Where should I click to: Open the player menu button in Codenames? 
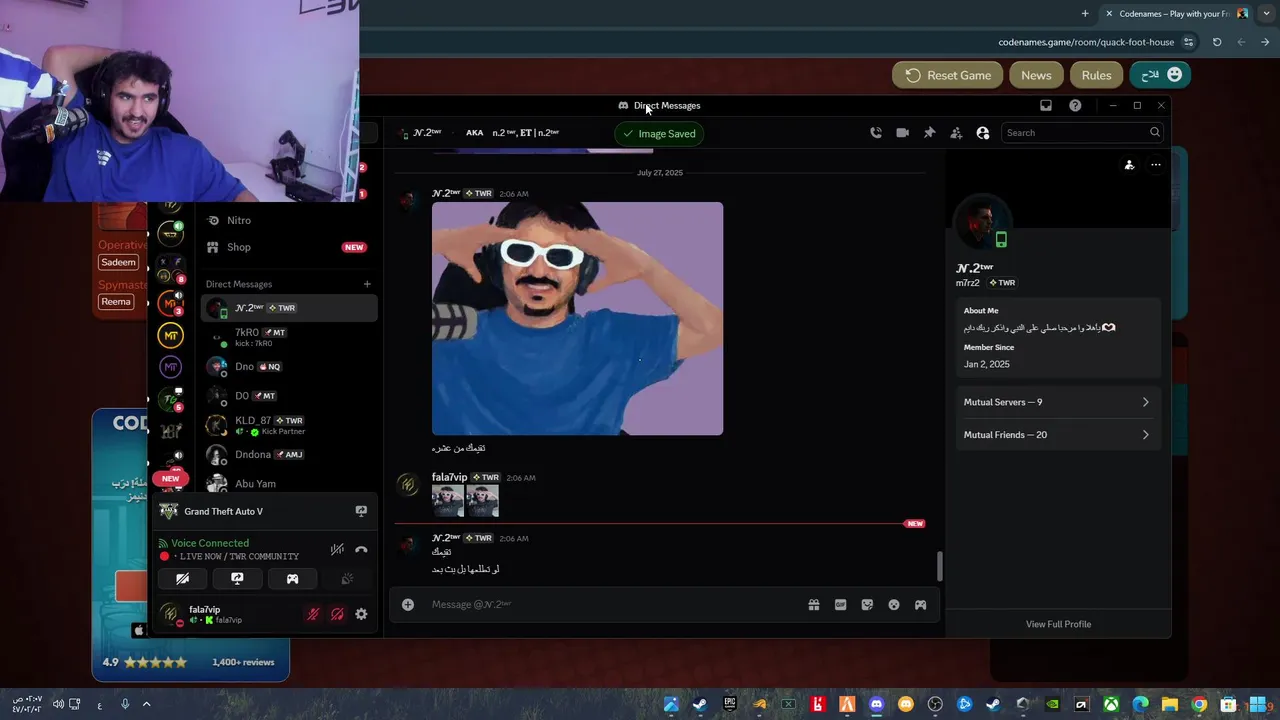1161,75
